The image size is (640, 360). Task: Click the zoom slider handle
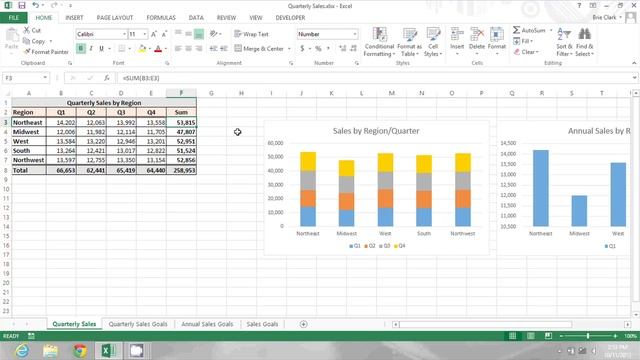588,336
